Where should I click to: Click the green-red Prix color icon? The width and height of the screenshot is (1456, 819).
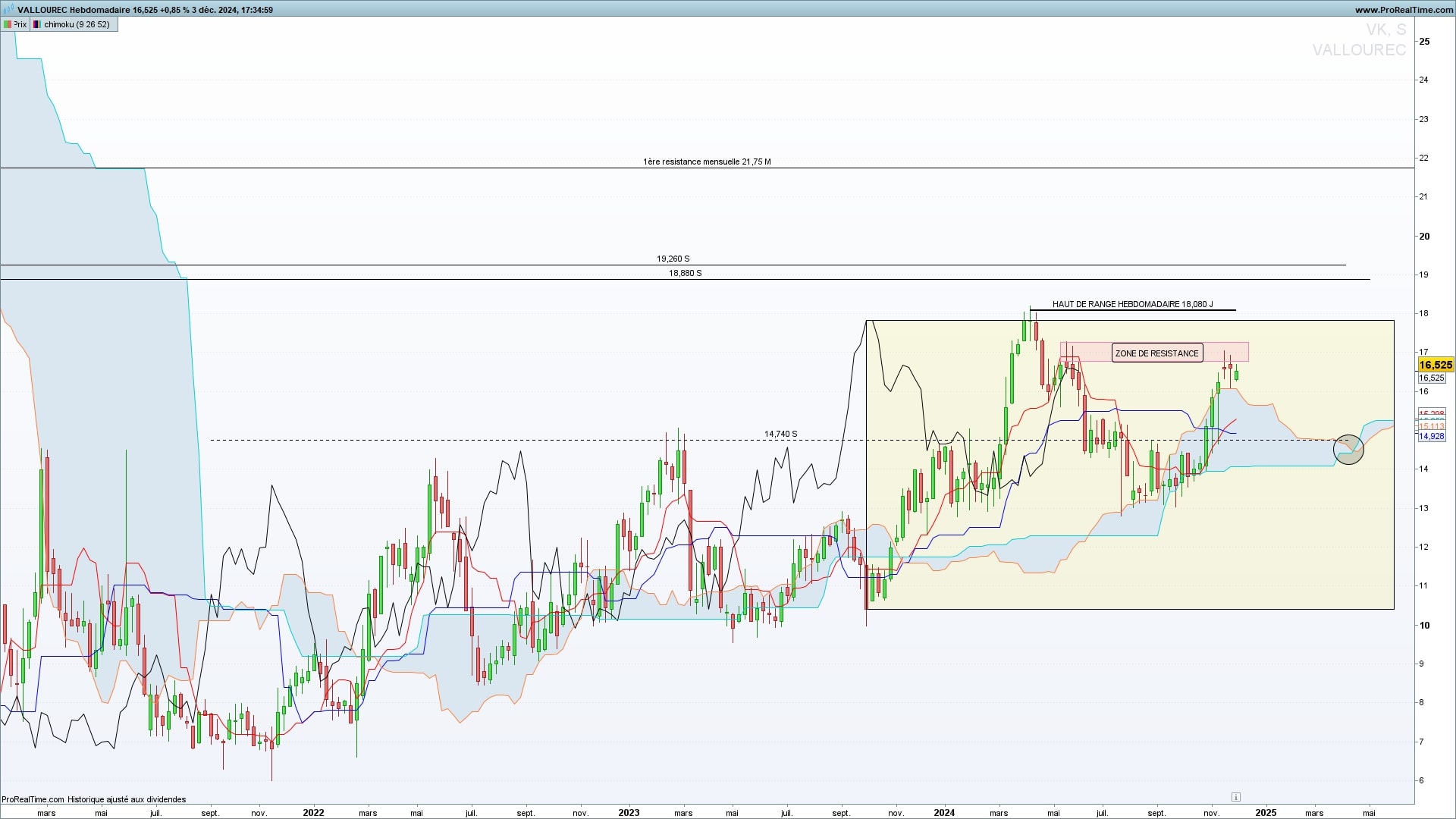8,24
